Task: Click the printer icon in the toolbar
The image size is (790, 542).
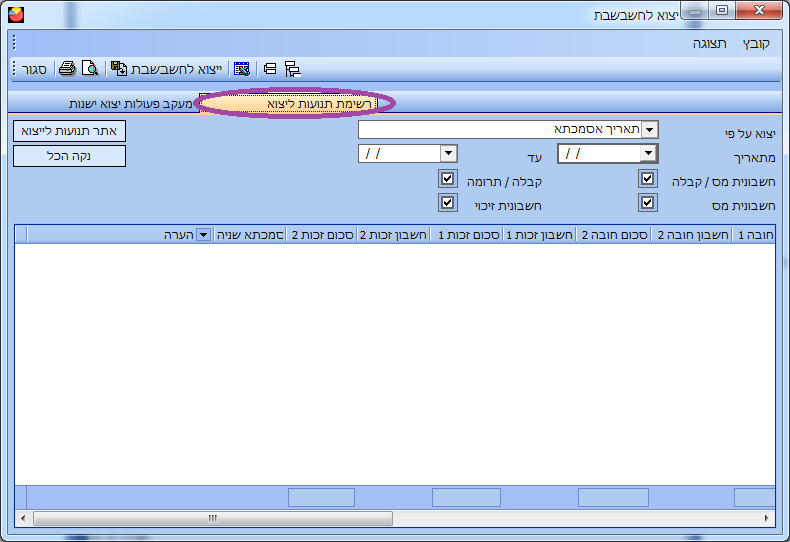Action: coord(67,69)
